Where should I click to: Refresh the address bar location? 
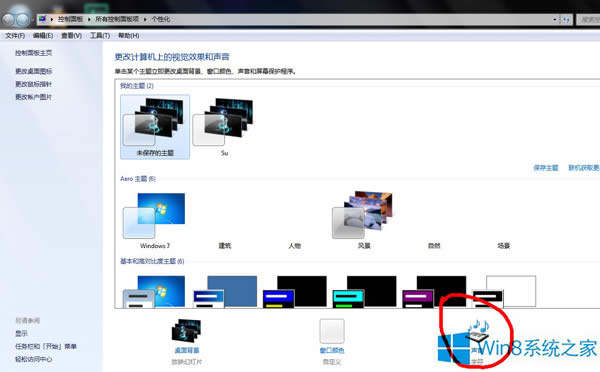point(566,19)
